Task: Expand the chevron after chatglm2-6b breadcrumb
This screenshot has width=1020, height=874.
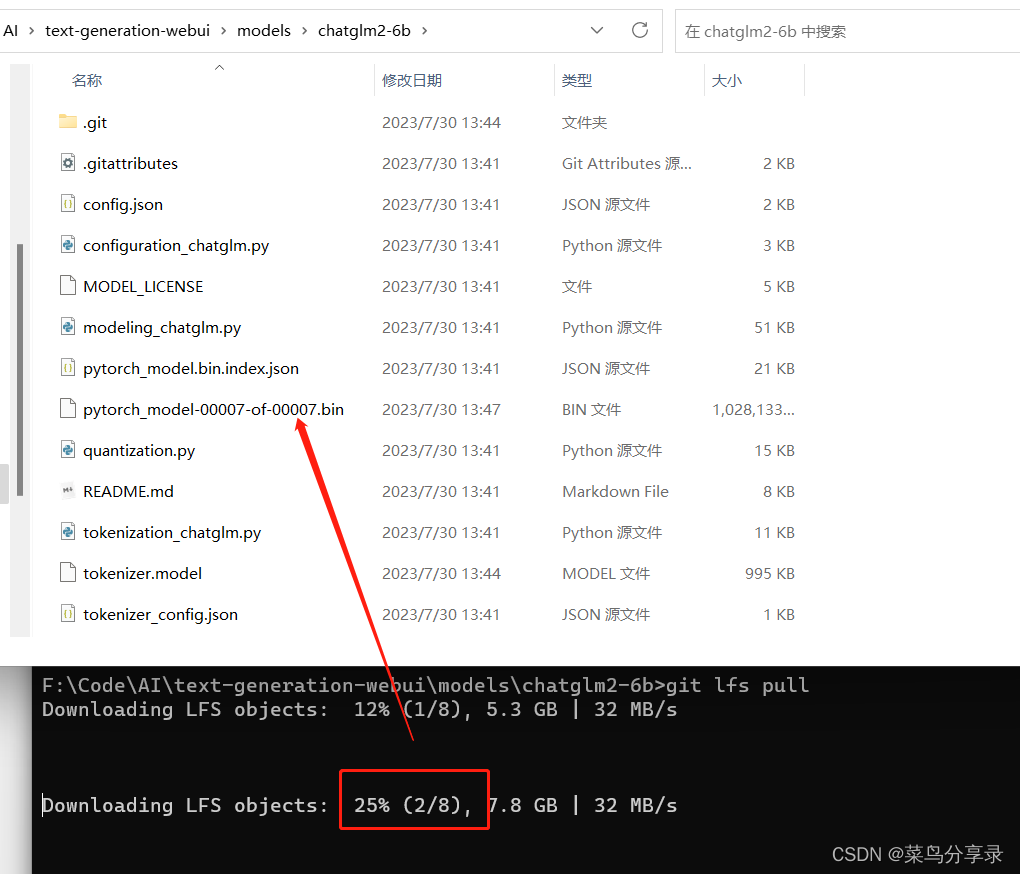Action: 424,31
